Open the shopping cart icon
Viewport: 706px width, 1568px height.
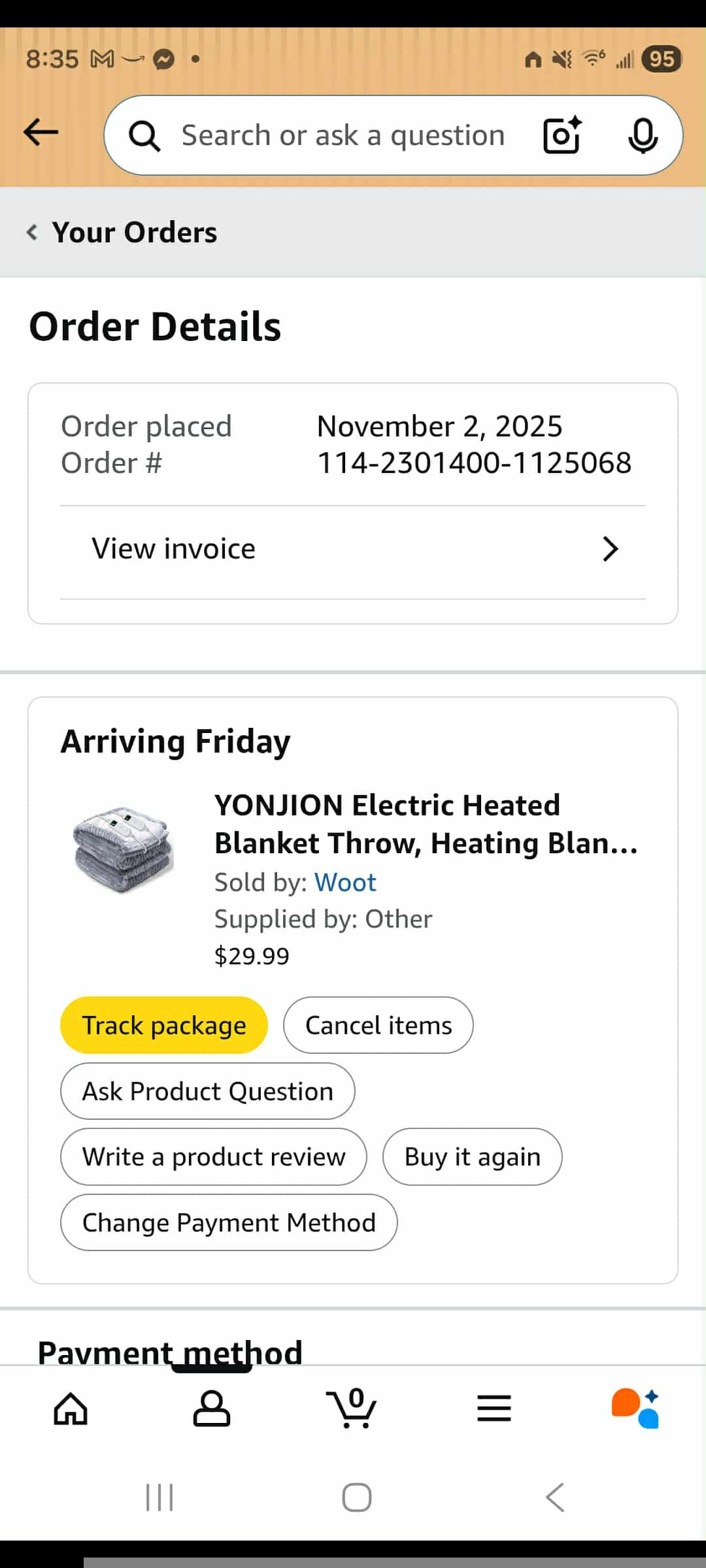coord(352,1407)
